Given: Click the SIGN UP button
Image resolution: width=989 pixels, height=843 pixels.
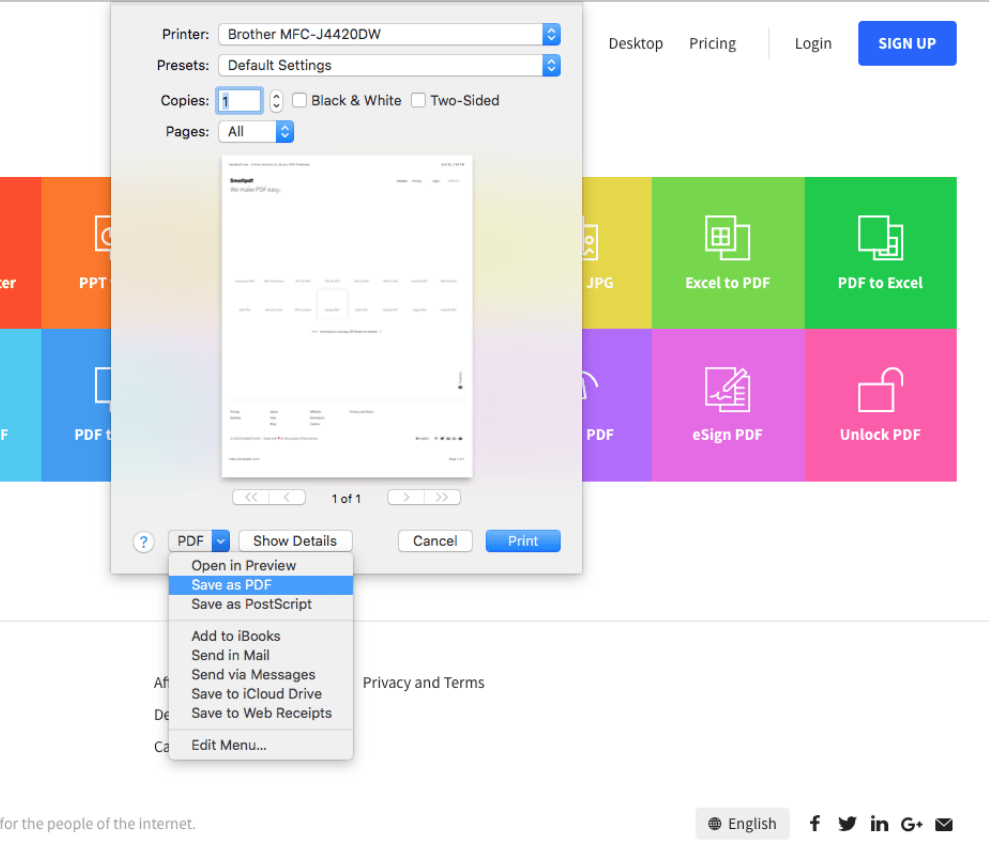Looking at the screenshot, I should click(907, 44).
